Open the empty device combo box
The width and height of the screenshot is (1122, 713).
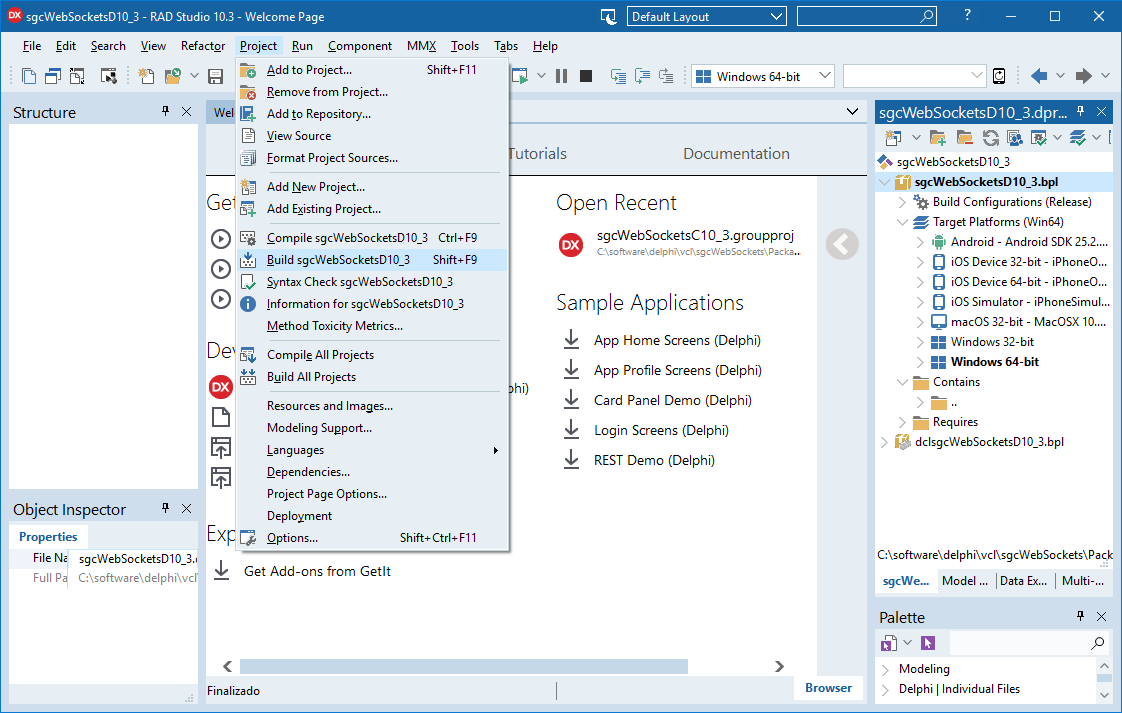[914, 75]
